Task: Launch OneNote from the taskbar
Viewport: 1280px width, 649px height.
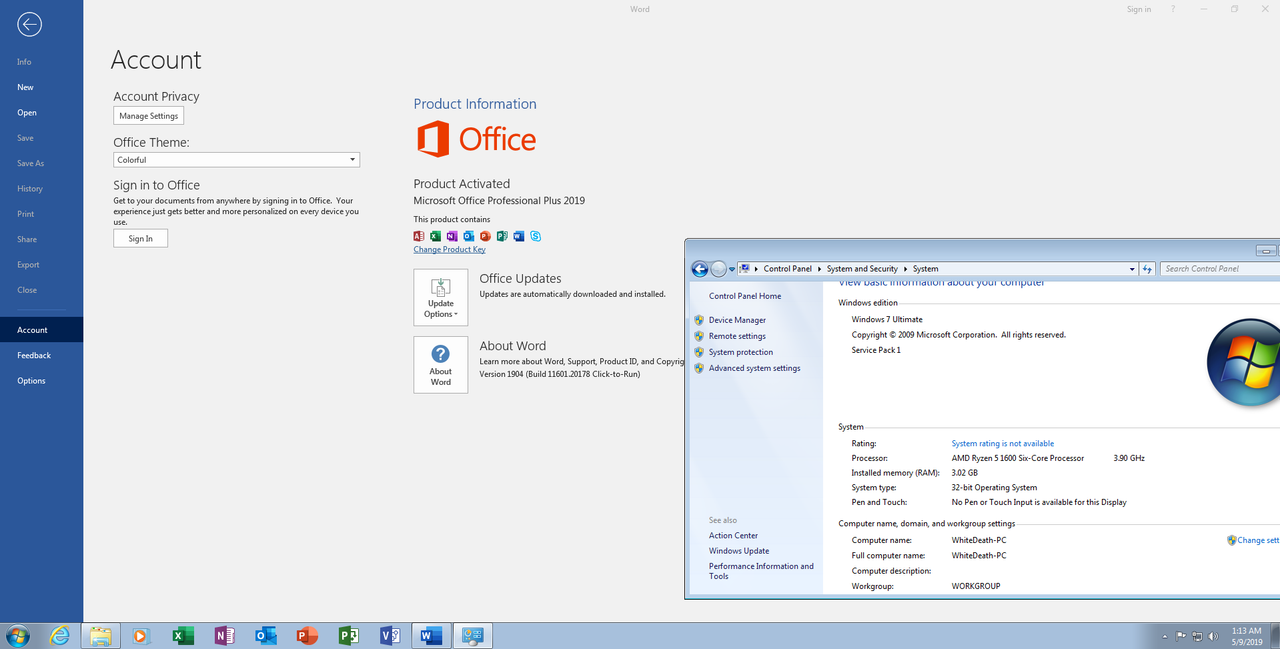Action: pyautogui.click(x=224, y=635)
